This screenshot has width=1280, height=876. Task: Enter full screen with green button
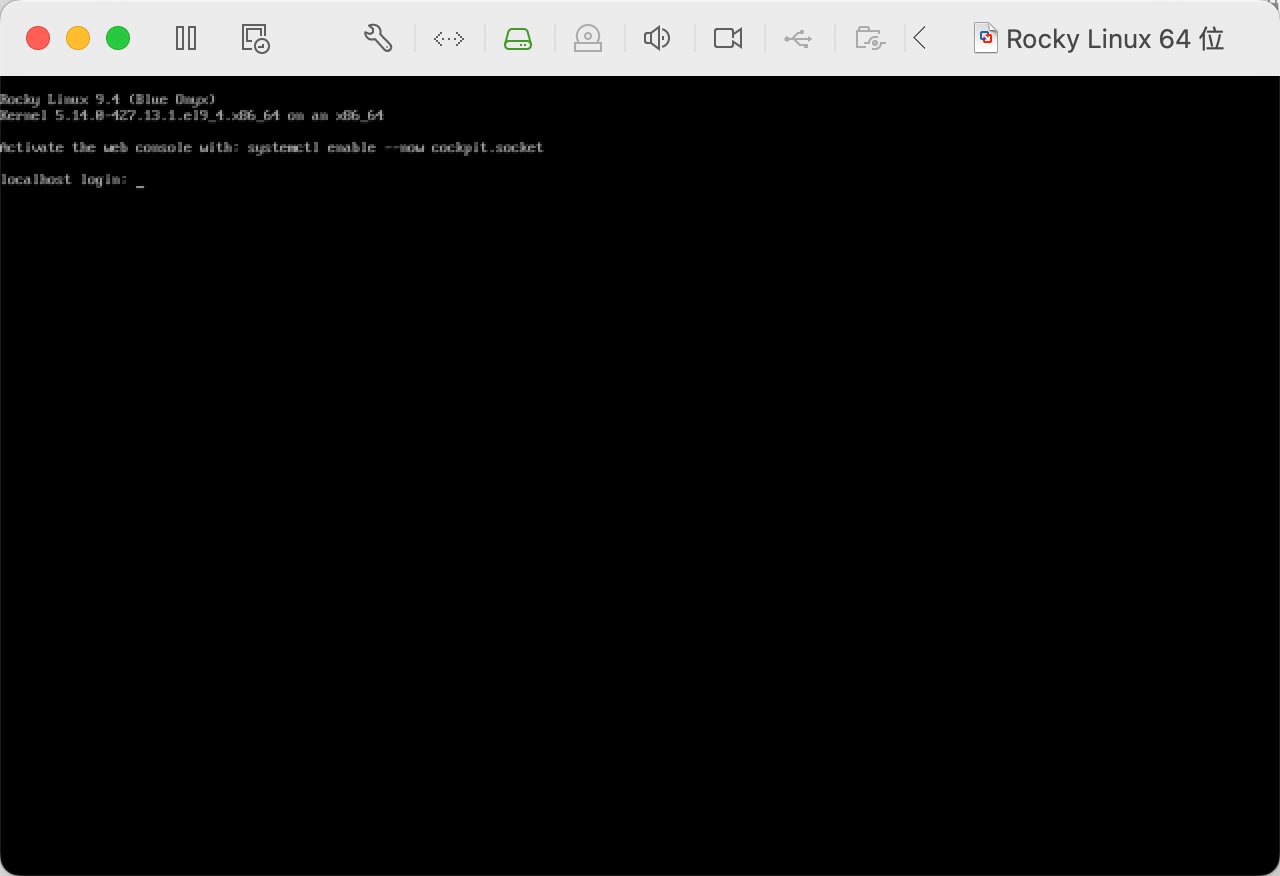[x=118, y=39]
